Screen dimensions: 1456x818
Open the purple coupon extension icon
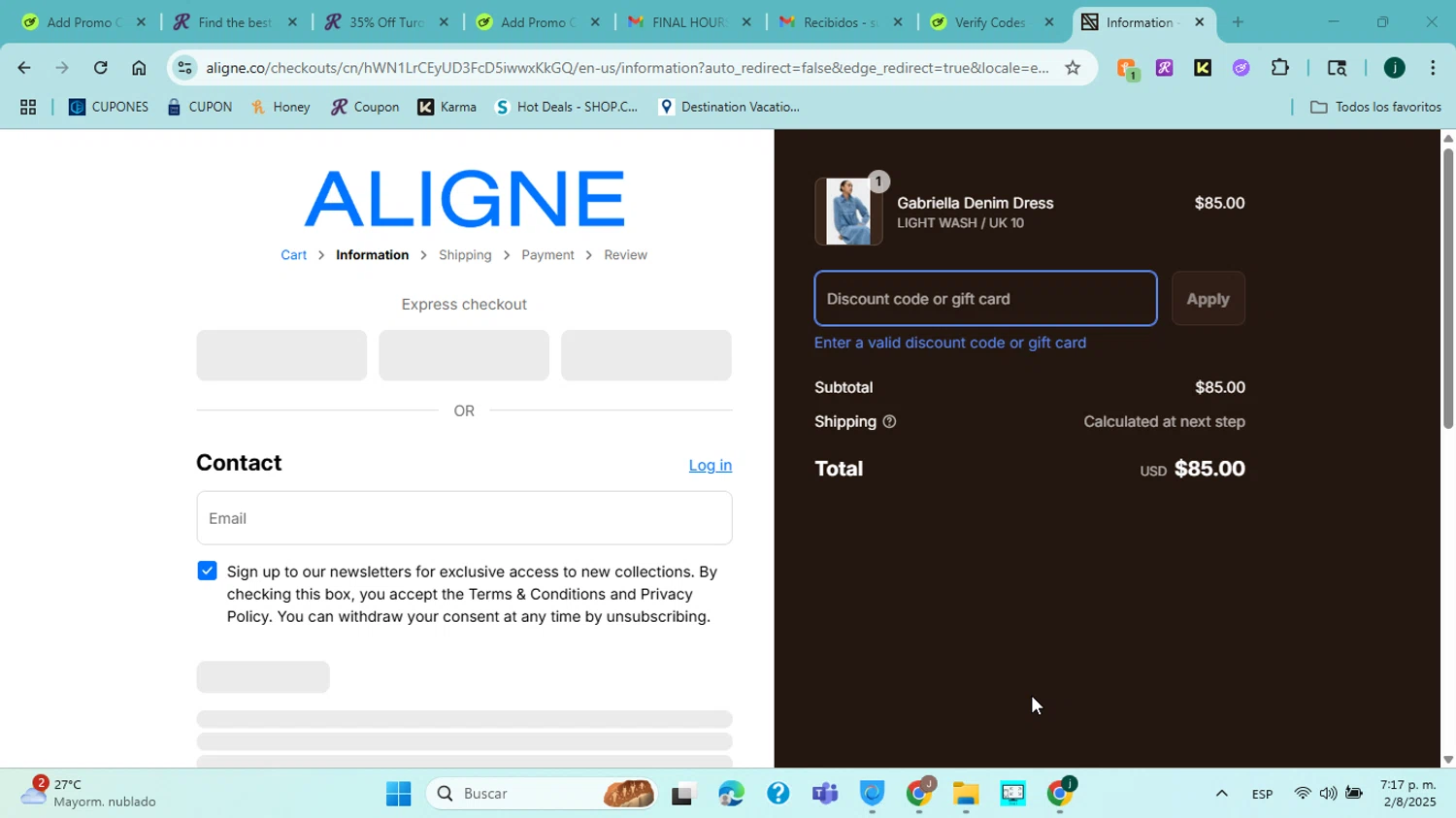(x=1241, y=68)
